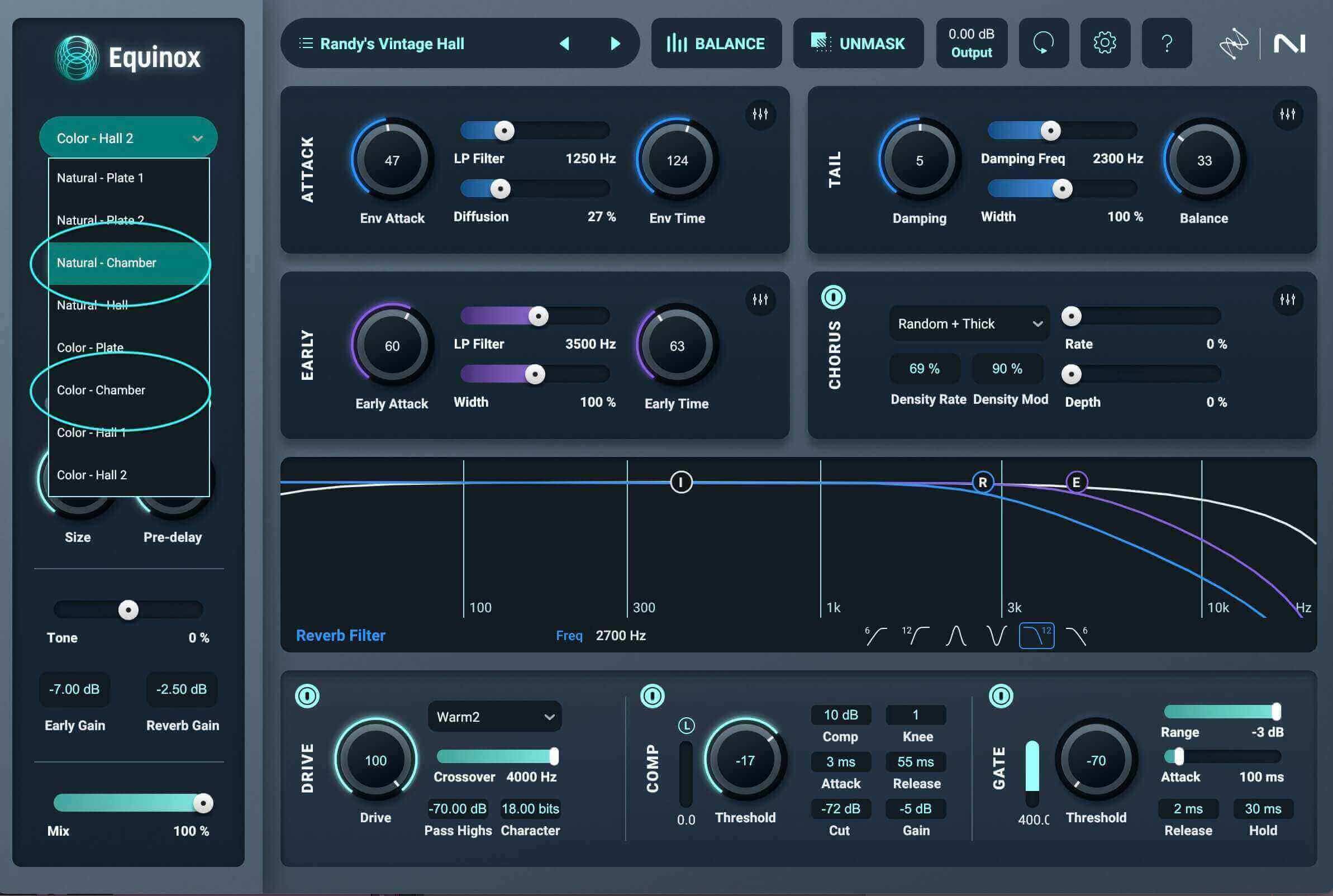Collapse the Color - Hall 2 dropdown
The height and width of the screenshot is (896, 1333).
coord(128,138)
